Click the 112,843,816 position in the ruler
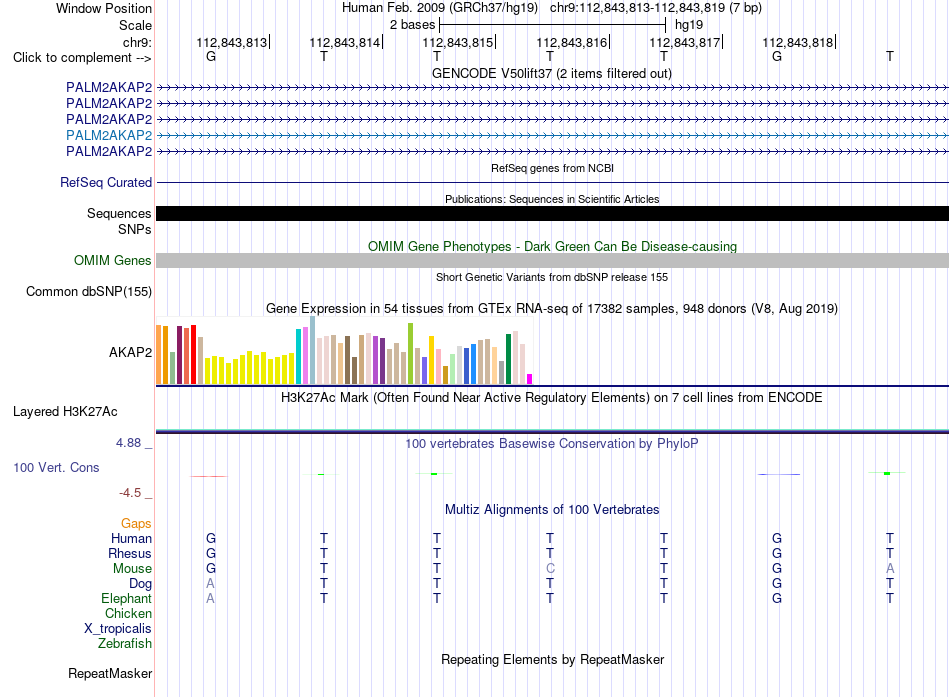Viewport: 950px width, 697px height. [572, 42]
